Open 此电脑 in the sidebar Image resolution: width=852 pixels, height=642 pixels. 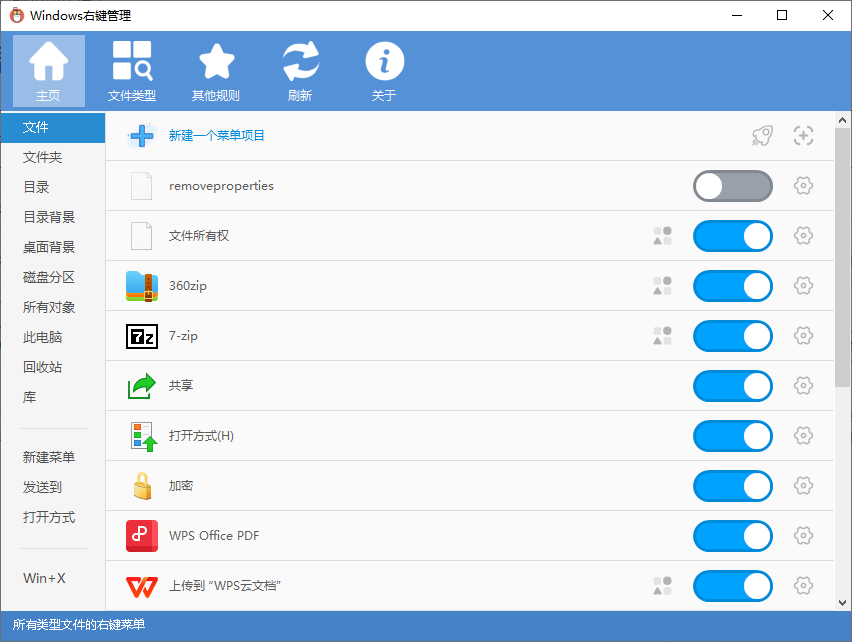coord(53,337)
